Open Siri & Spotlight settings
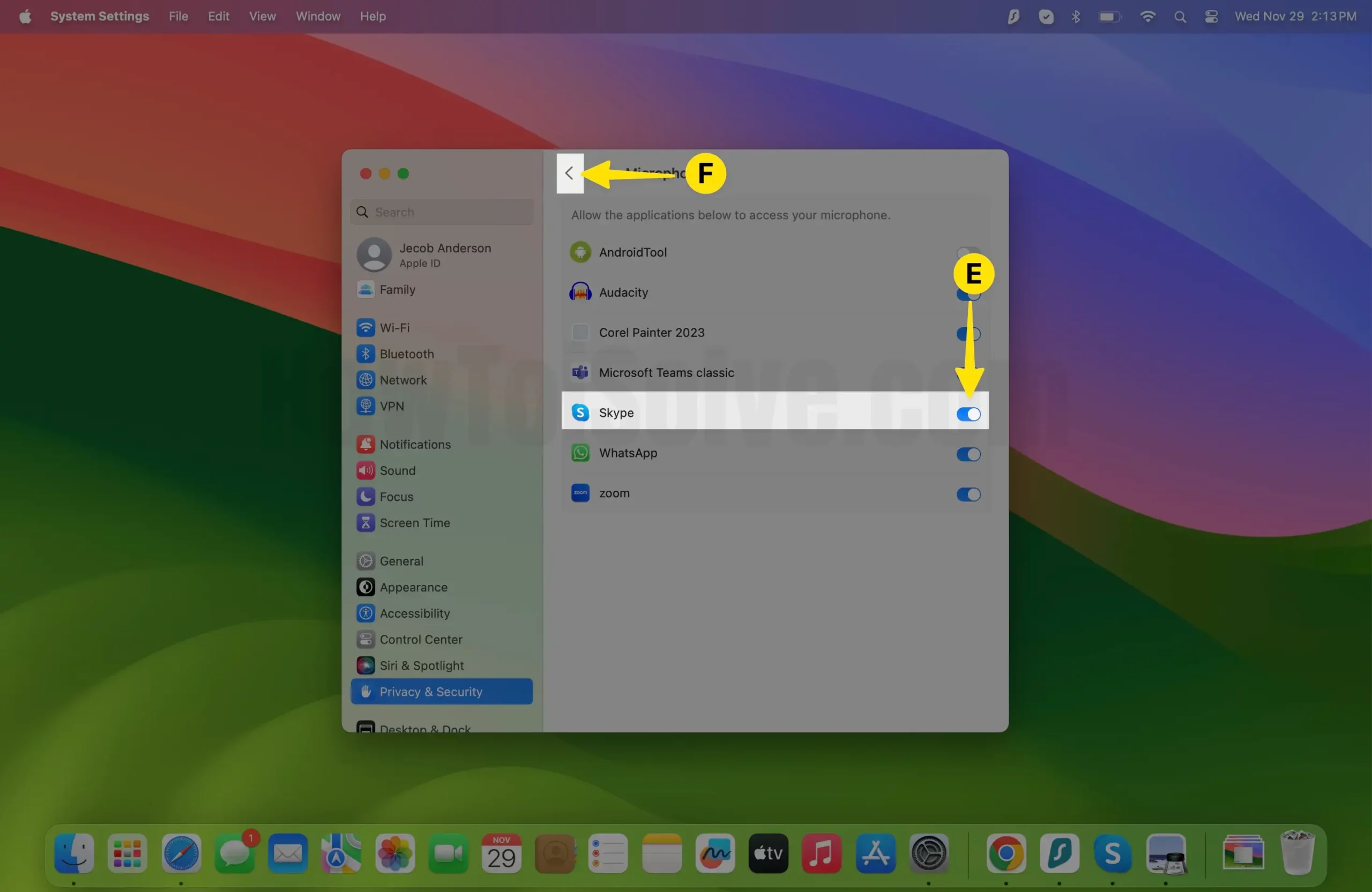The height and width of the screenshot is (892, 1372). (421, 665)
